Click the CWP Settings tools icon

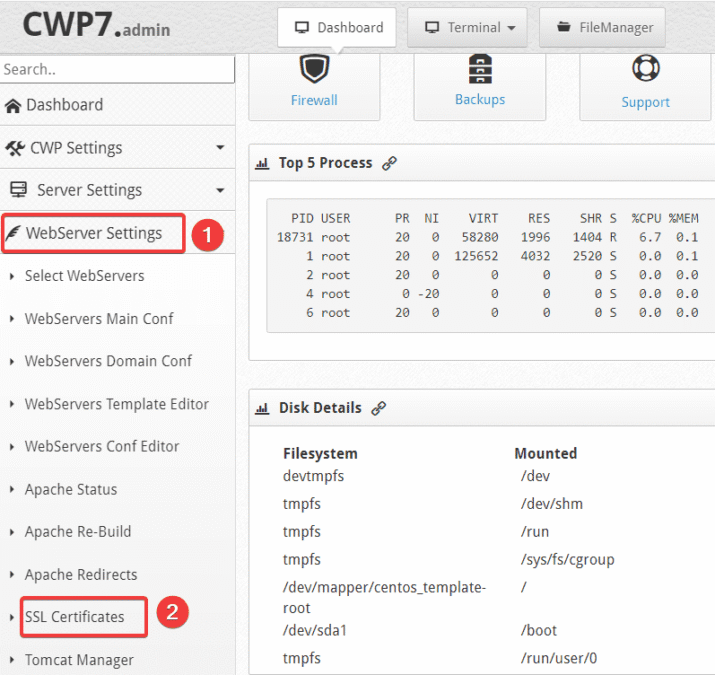[x=15, y=148]
